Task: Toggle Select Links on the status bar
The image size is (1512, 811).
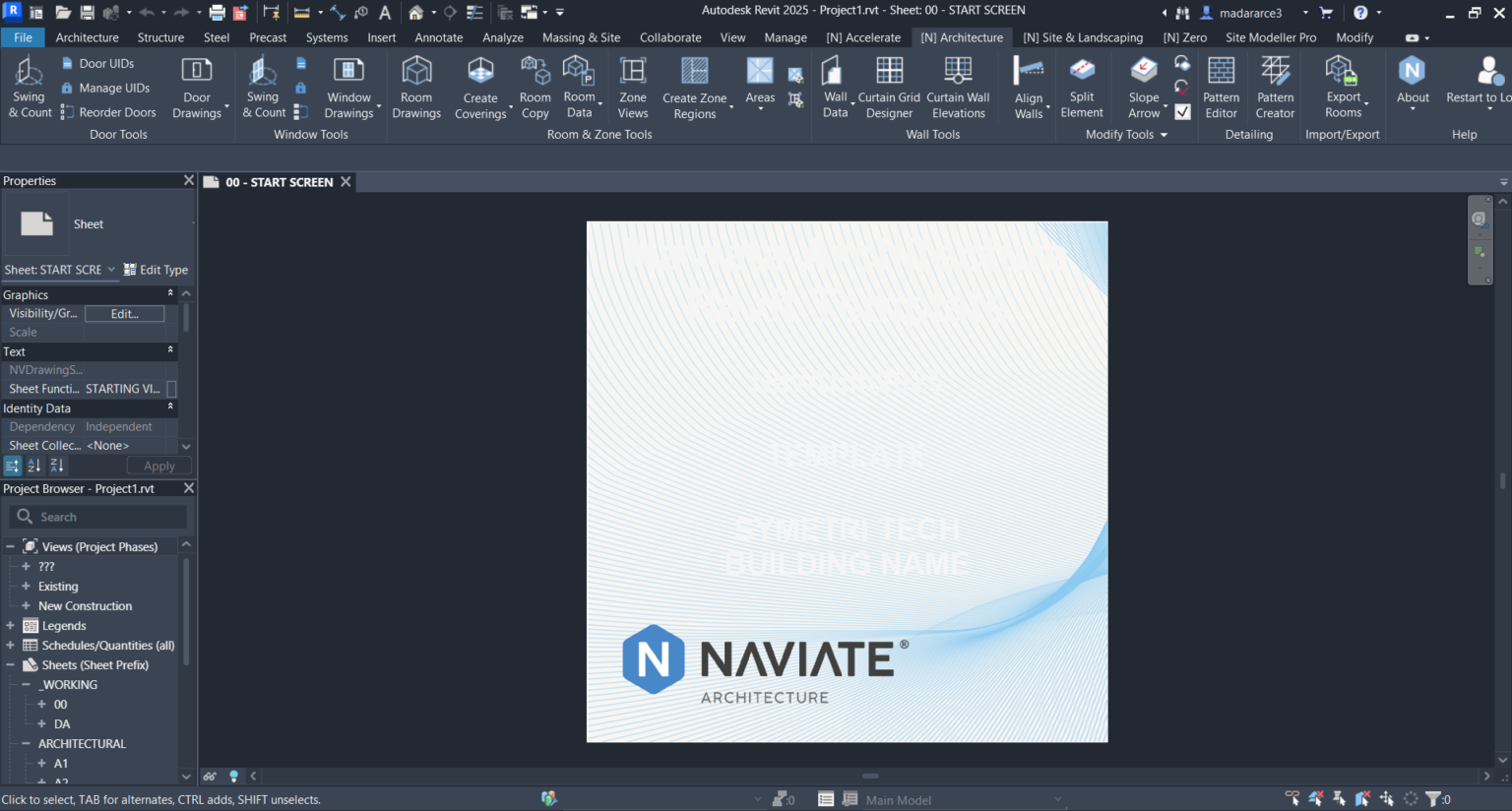Action: (1291, 798)
